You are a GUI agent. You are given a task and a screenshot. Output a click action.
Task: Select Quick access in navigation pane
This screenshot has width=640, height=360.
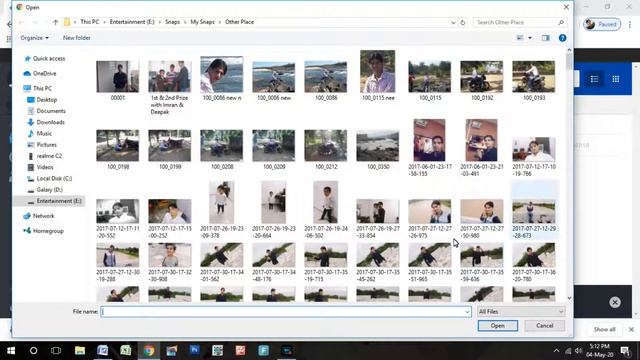(44, 59)
